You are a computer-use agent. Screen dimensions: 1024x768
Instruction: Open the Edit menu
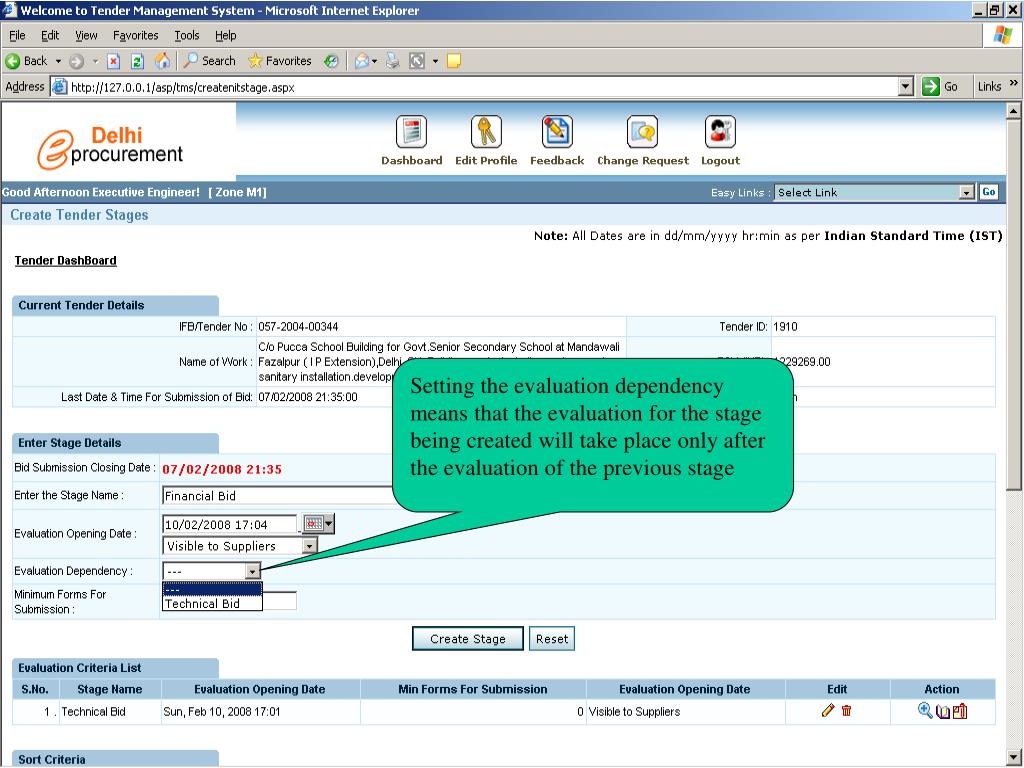tap(50, 35)
